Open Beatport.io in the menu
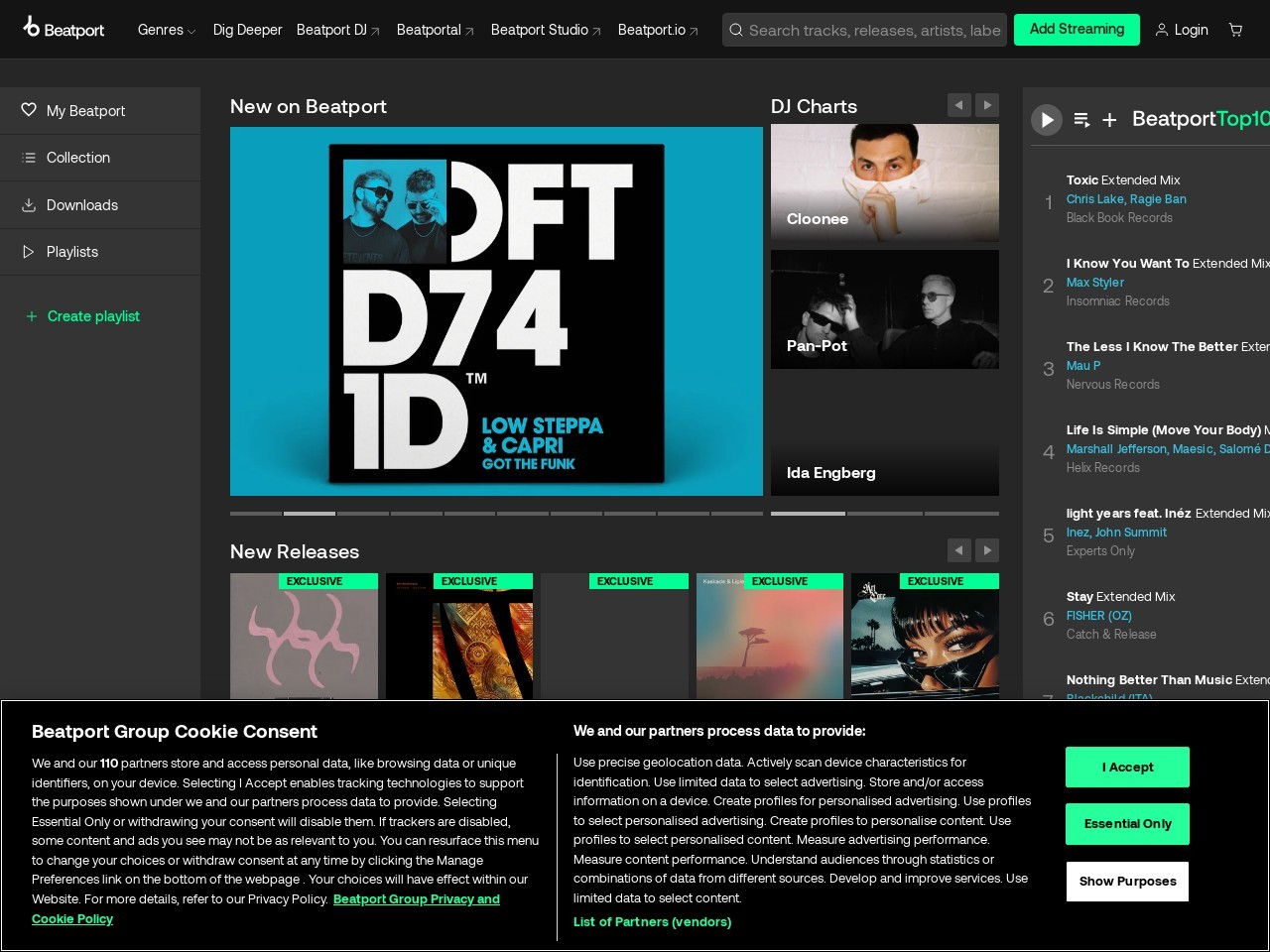The height and width of the screenshot is (952, 1270). point(659,30)
